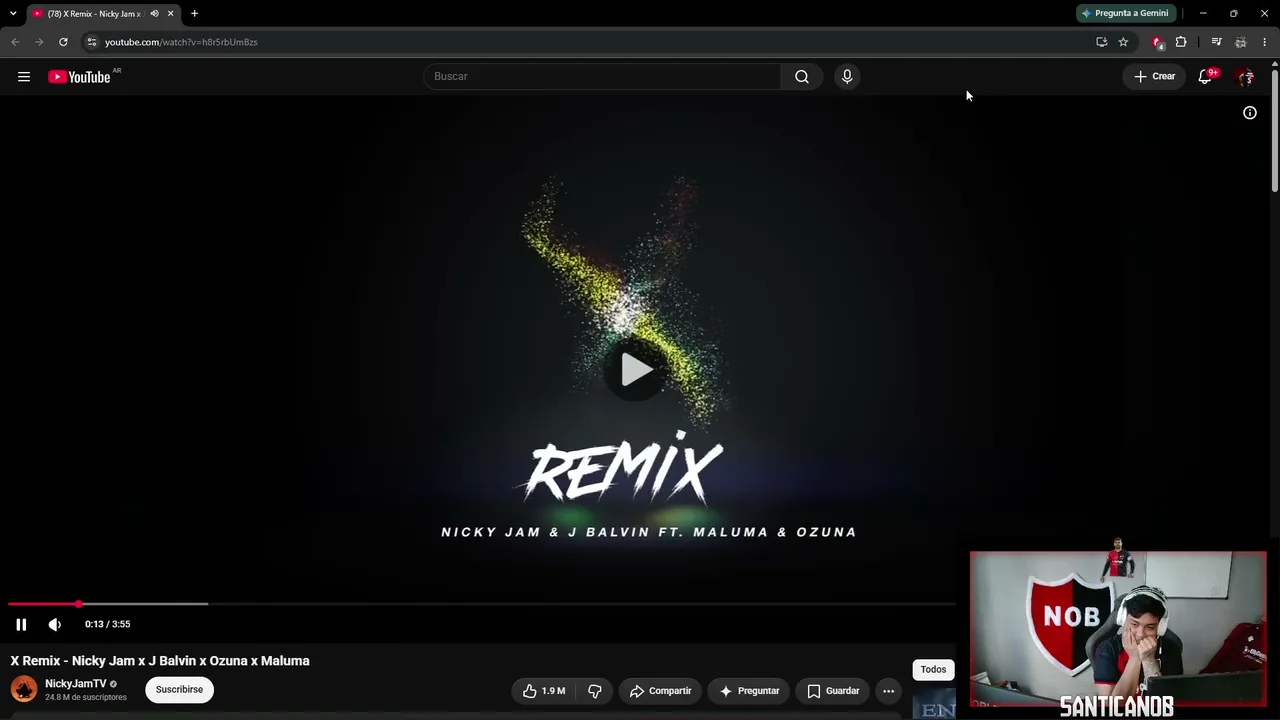Click the address bar URL
The width and height of the screenshot is (1280, 720).
point(181,42)
